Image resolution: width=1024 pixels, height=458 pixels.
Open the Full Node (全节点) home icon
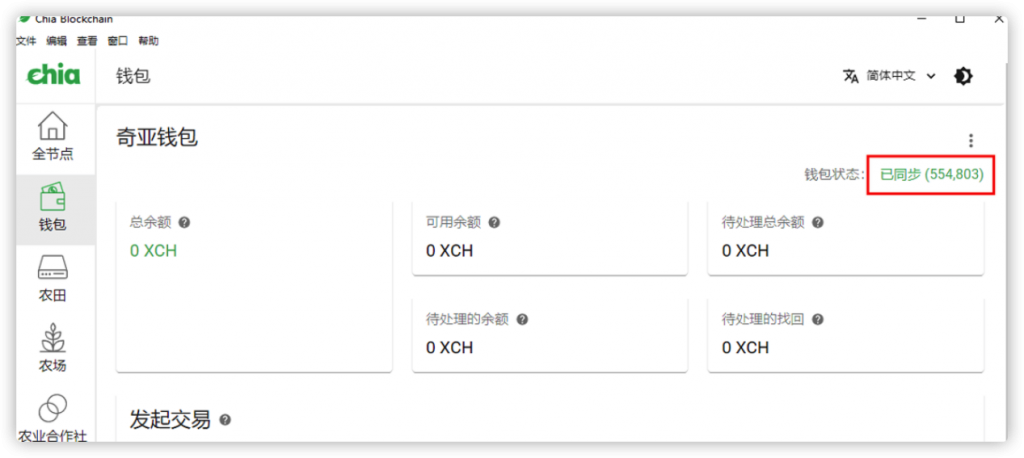click(52, 127)
